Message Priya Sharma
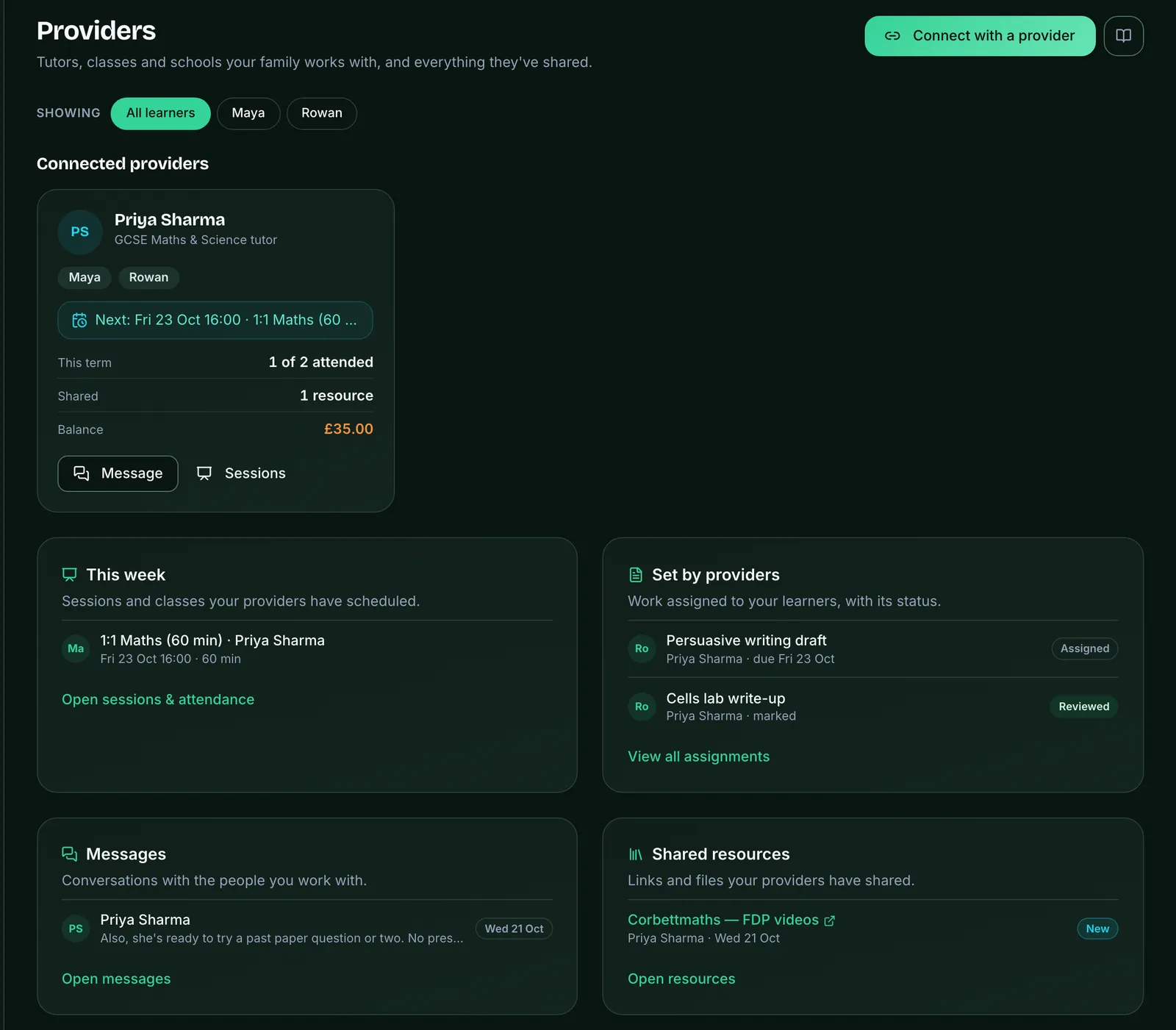Image resolution: width=1176 pixels, height=1030 pixels. [x=118, y=473]
